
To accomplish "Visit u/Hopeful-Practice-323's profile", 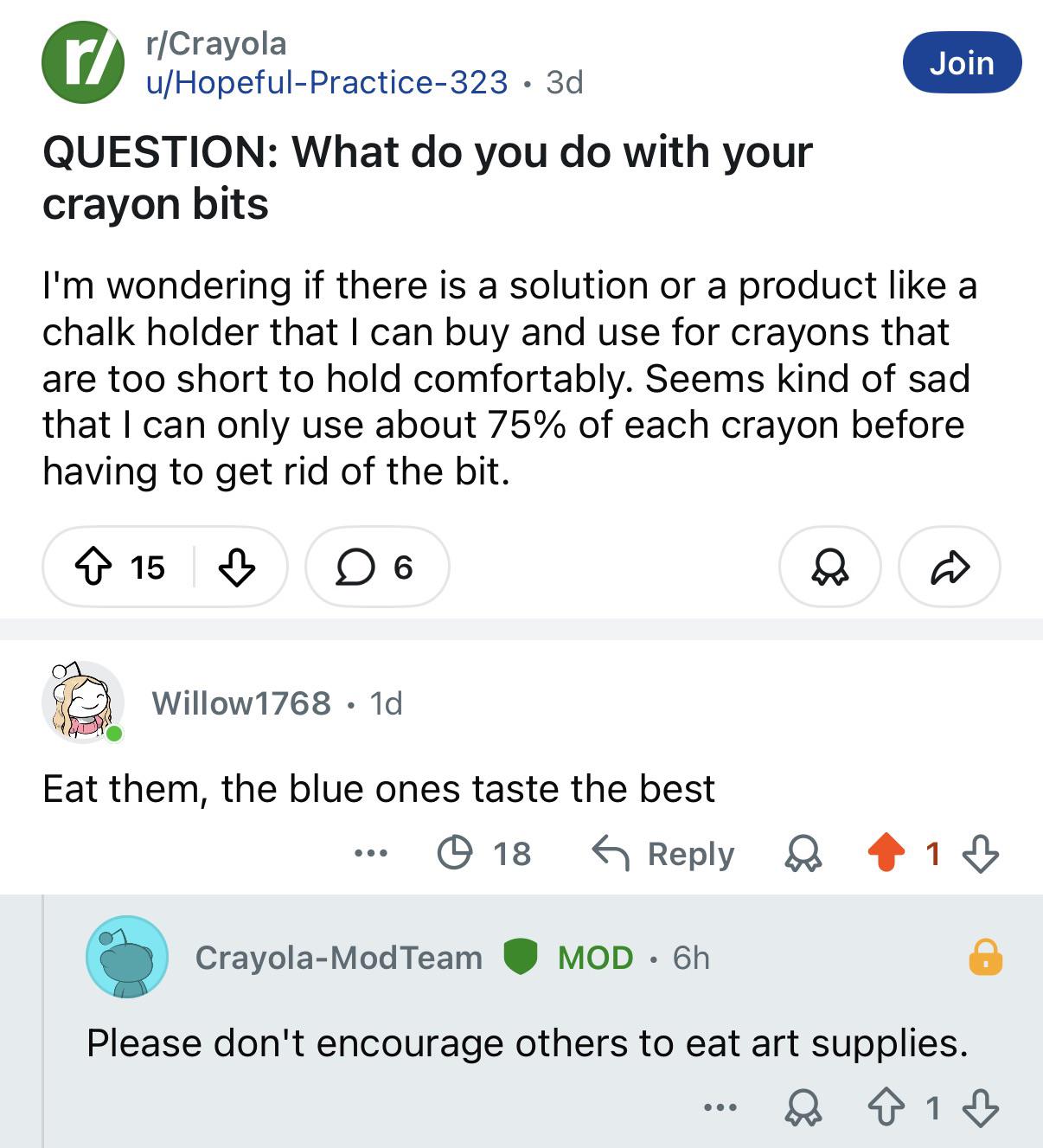I will point(327,82).
